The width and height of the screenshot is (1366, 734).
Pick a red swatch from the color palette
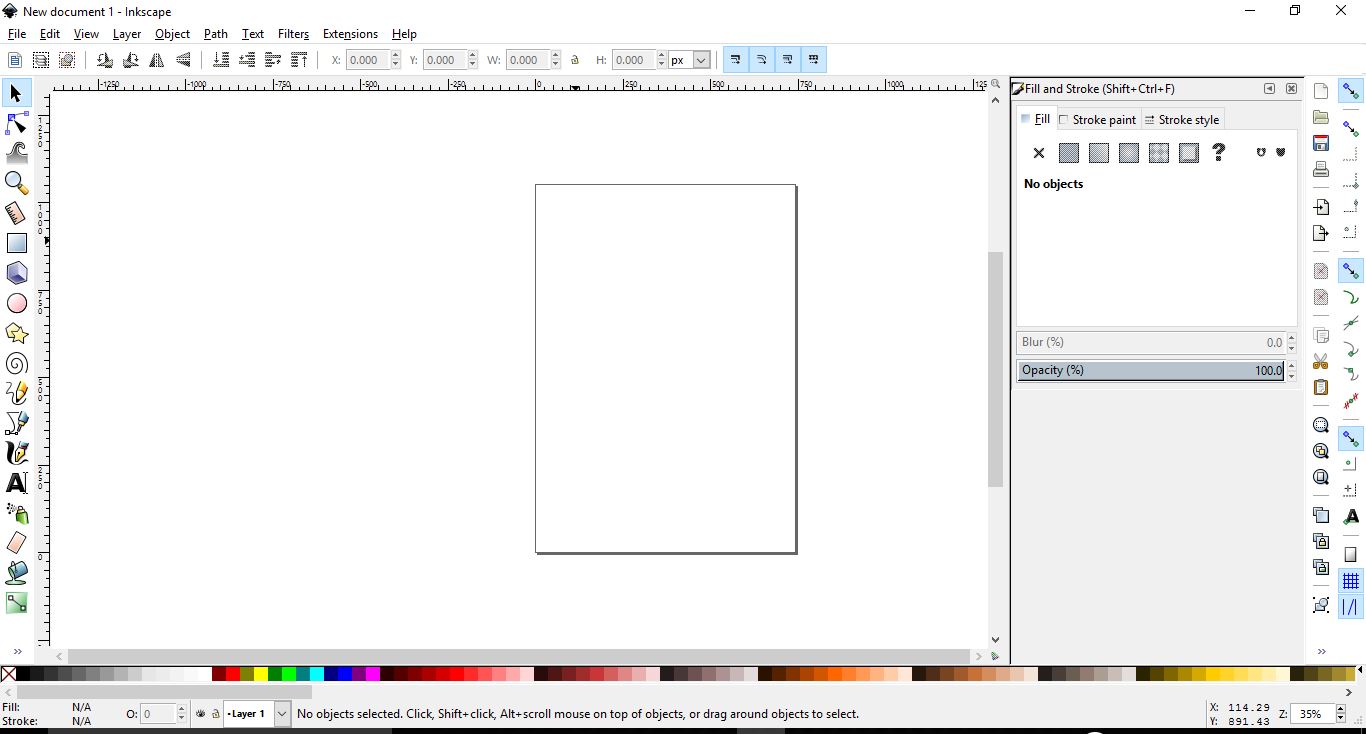point(233,673)
